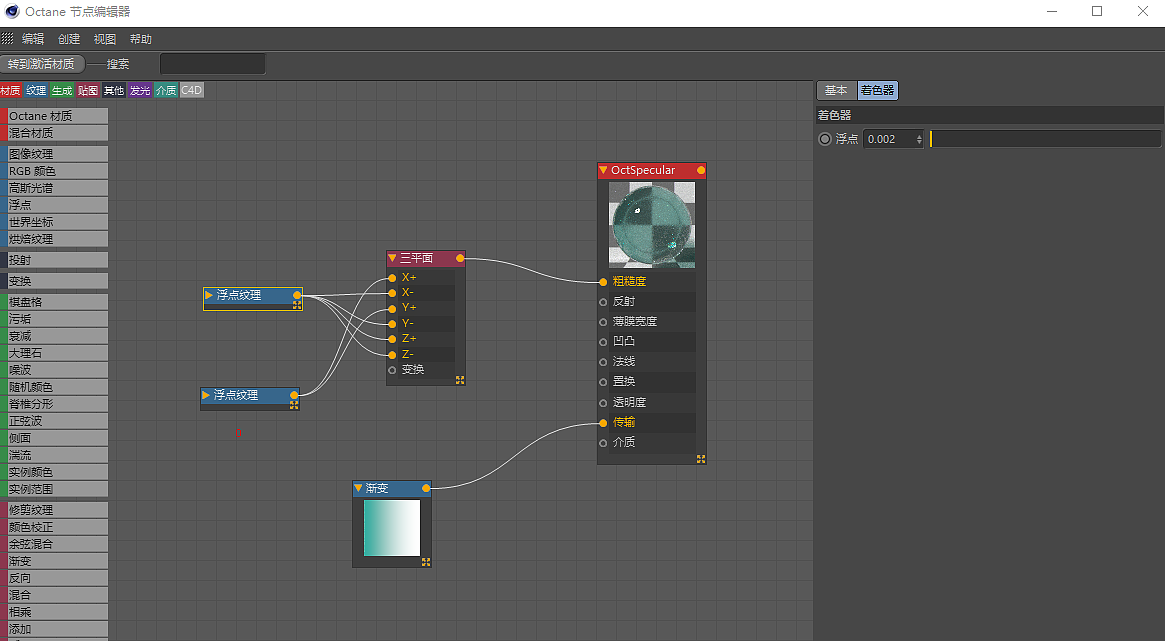The height and width of the screenshot is (641, 1165).
Task: Click the resize corner icon of 渐变 node
Action: (x=426, y=562)
